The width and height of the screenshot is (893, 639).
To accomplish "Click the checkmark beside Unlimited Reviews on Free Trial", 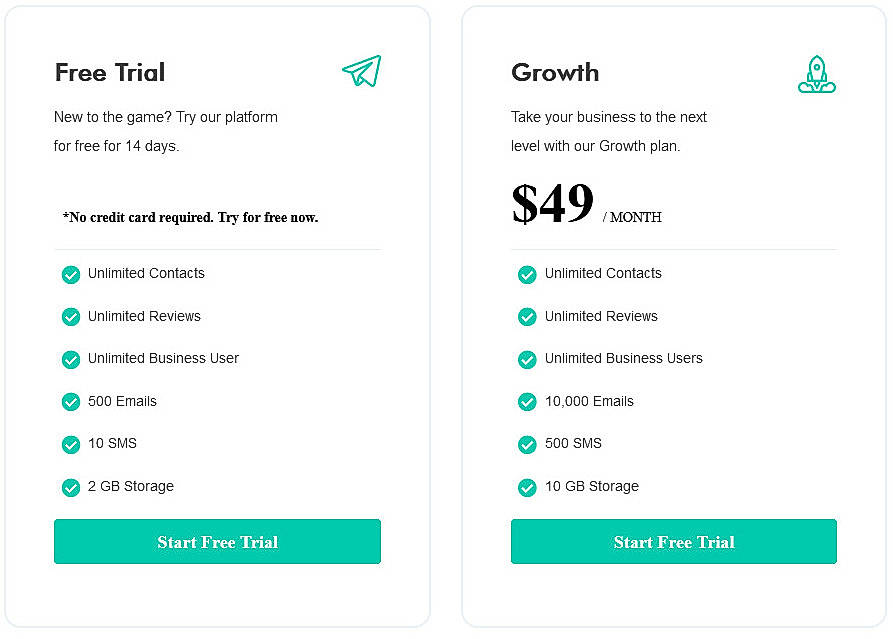I will pyautogui.click(x=71, y=317).
